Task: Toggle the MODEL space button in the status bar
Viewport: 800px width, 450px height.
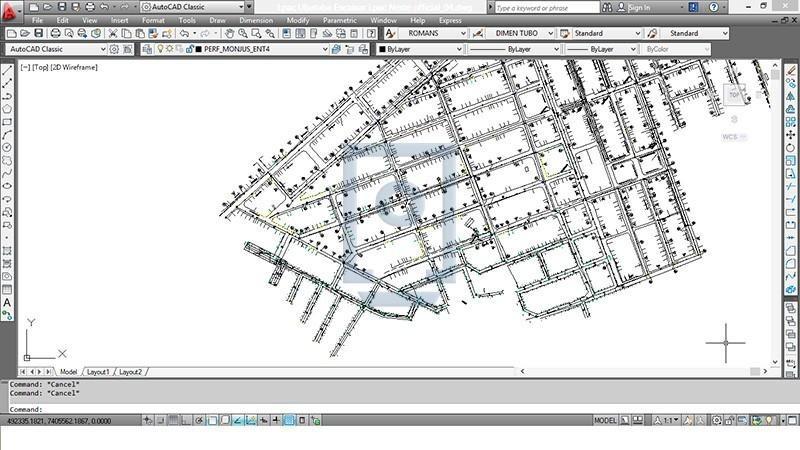Action: coord(606,421)
